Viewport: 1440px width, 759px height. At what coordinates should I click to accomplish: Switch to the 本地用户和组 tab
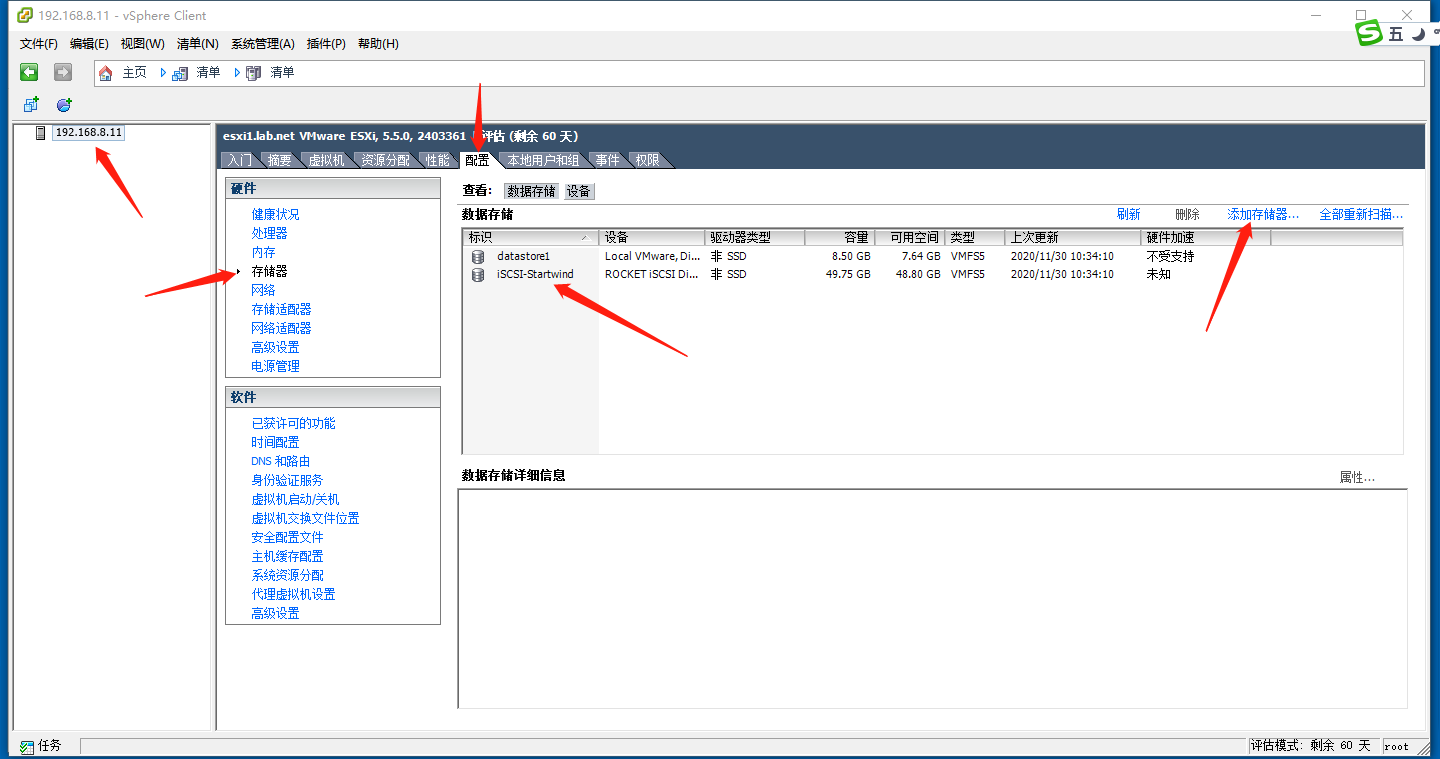point(543,160)
